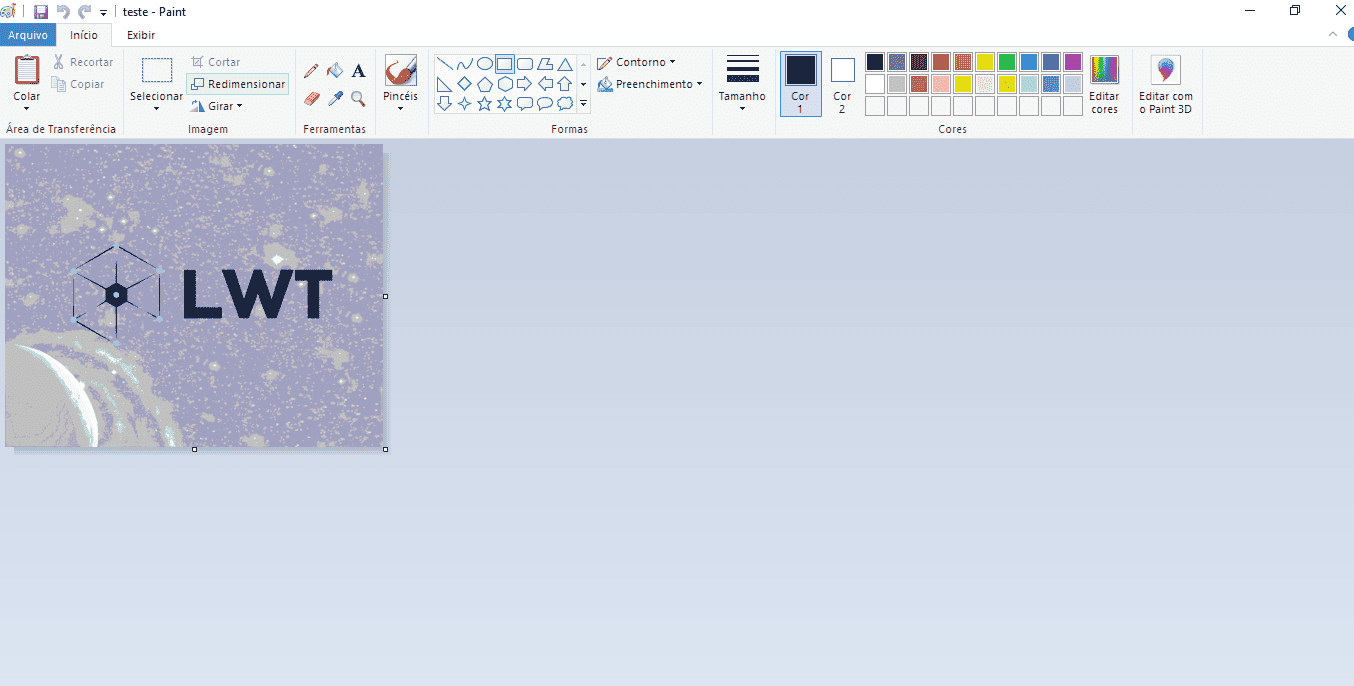Select the yellow color swatch

click(984, 61)
